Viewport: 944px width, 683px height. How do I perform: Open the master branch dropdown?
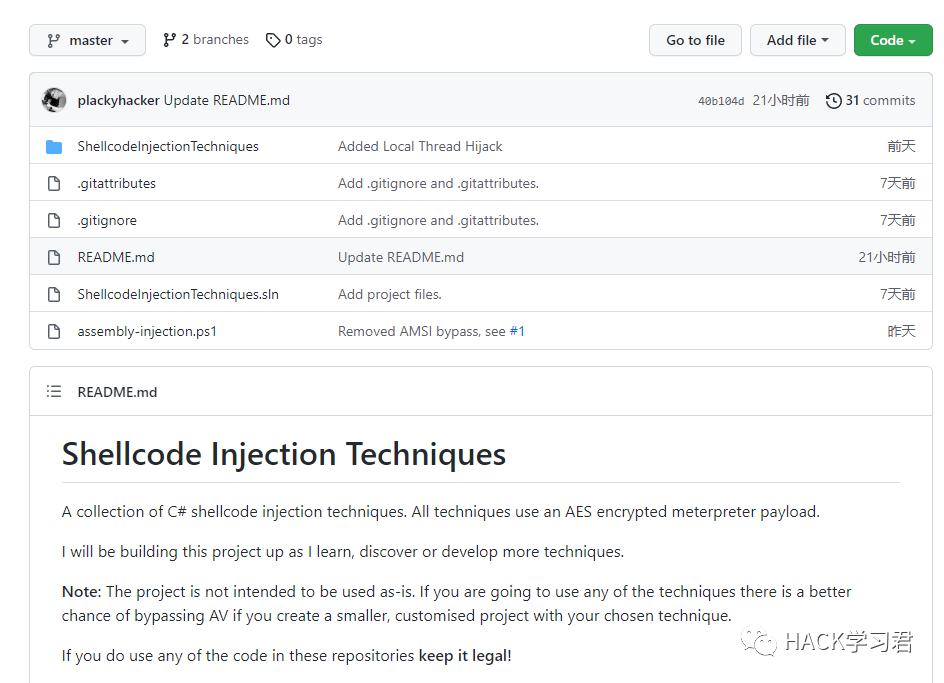[x=87, y=41]
